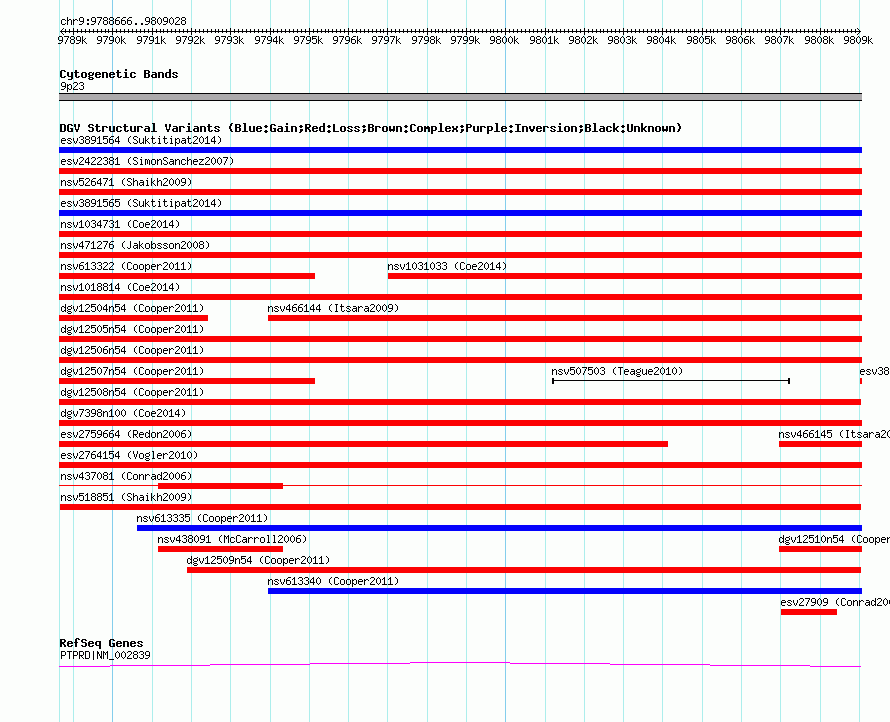Click the nsv1031033 (Coe2014) label
The width and height of the screenshot is (890, 722).
(x=447, y=266)
